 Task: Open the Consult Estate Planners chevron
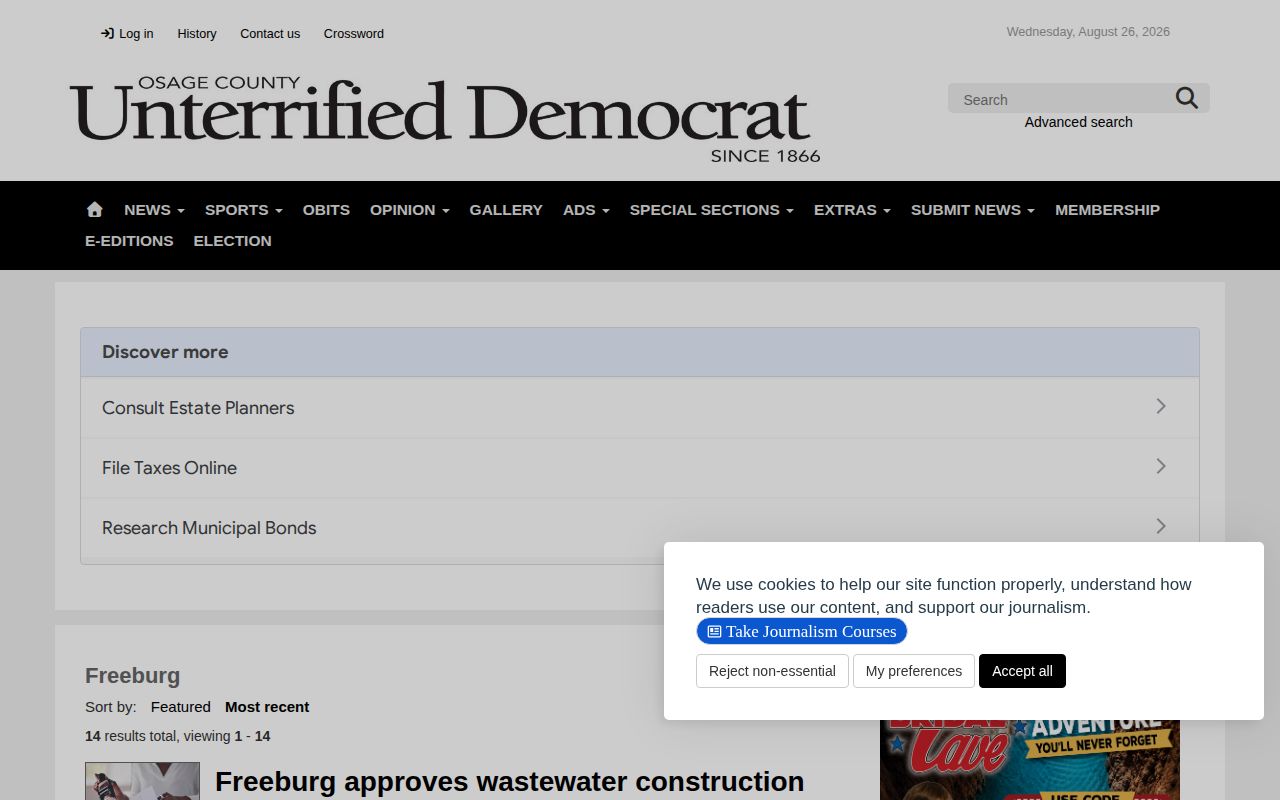click(x=1161, y=406)
